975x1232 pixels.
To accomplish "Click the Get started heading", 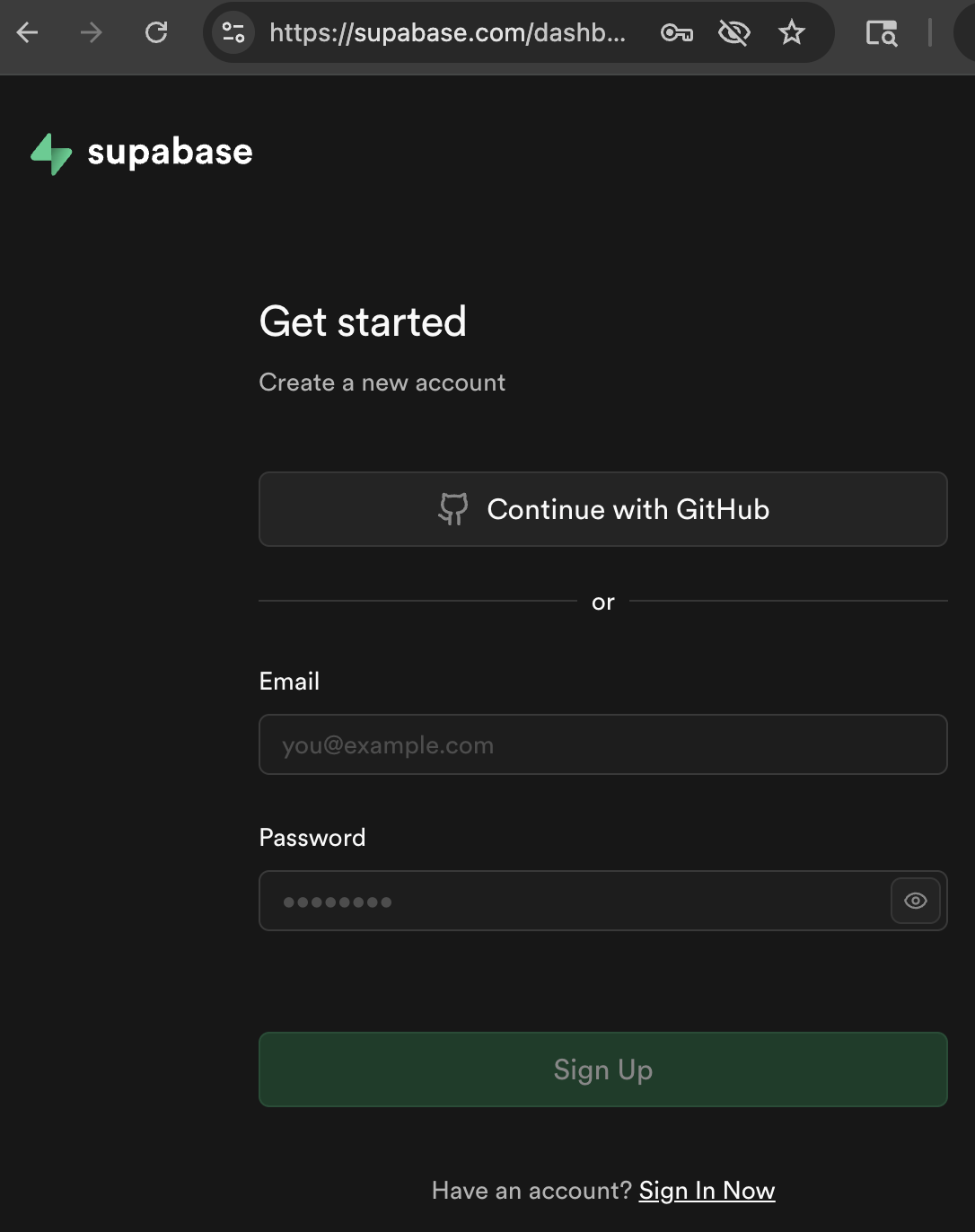I will (363, 321).
